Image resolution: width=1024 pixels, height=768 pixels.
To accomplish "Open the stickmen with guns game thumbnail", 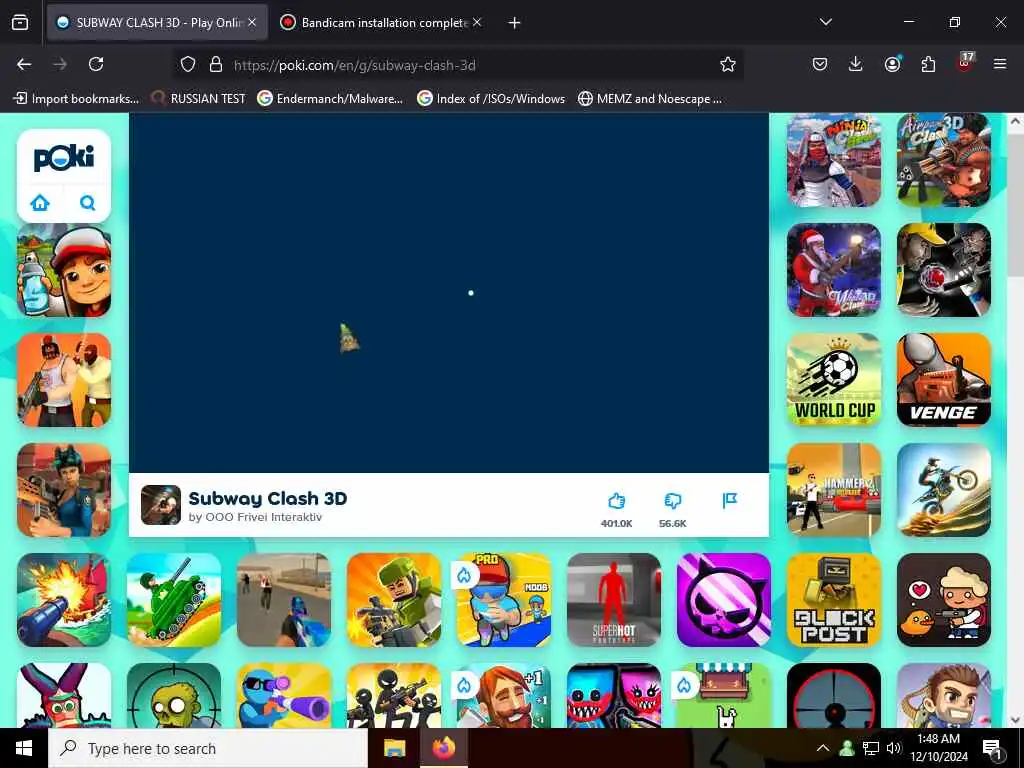I will tap(394, 695).
